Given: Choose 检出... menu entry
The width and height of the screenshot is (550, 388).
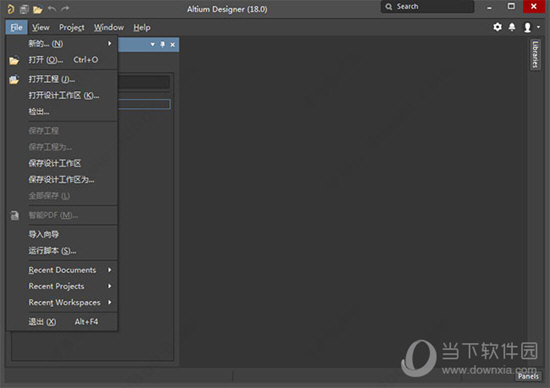Looking at the screenshot, I should (x=62, y=112).
